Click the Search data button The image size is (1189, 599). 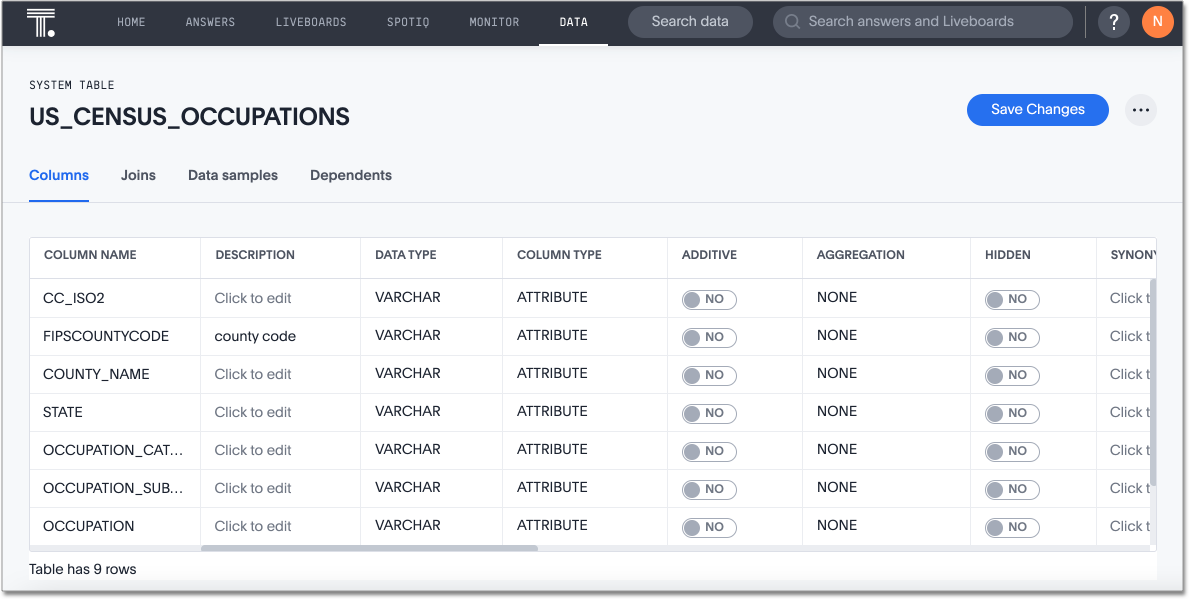[690, 22]
